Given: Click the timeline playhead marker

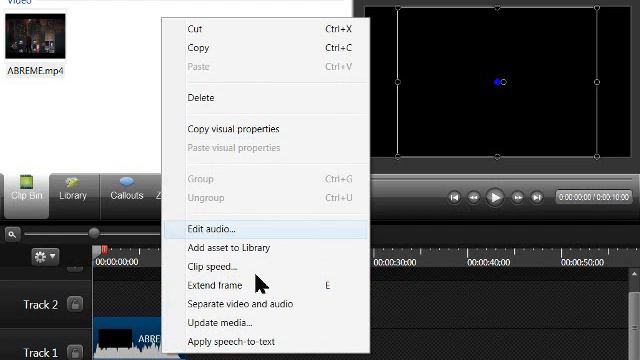Looking at the screenshot, I should coord(104,250).
